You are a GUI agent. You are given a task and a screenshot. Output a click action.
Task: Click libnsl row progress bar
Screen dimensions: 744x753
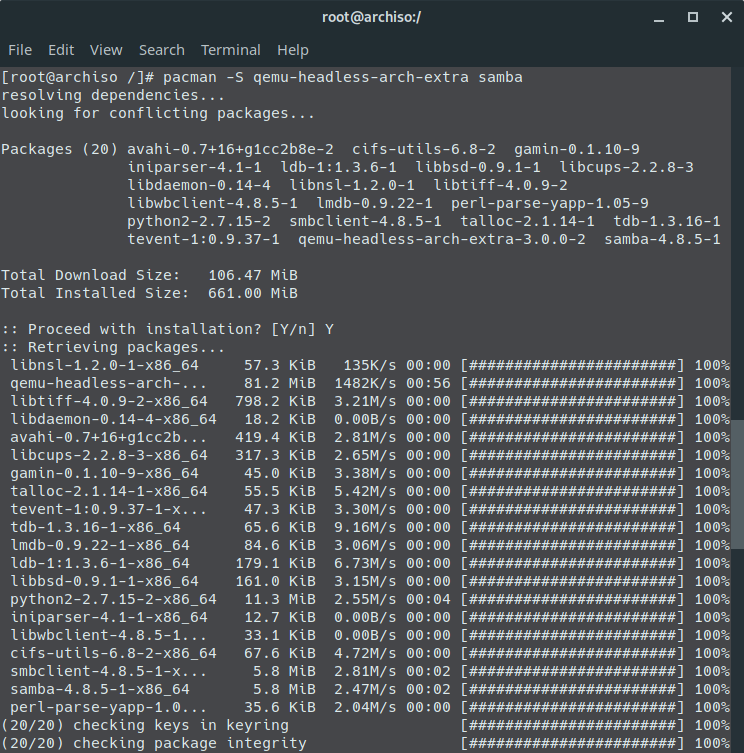572,365
